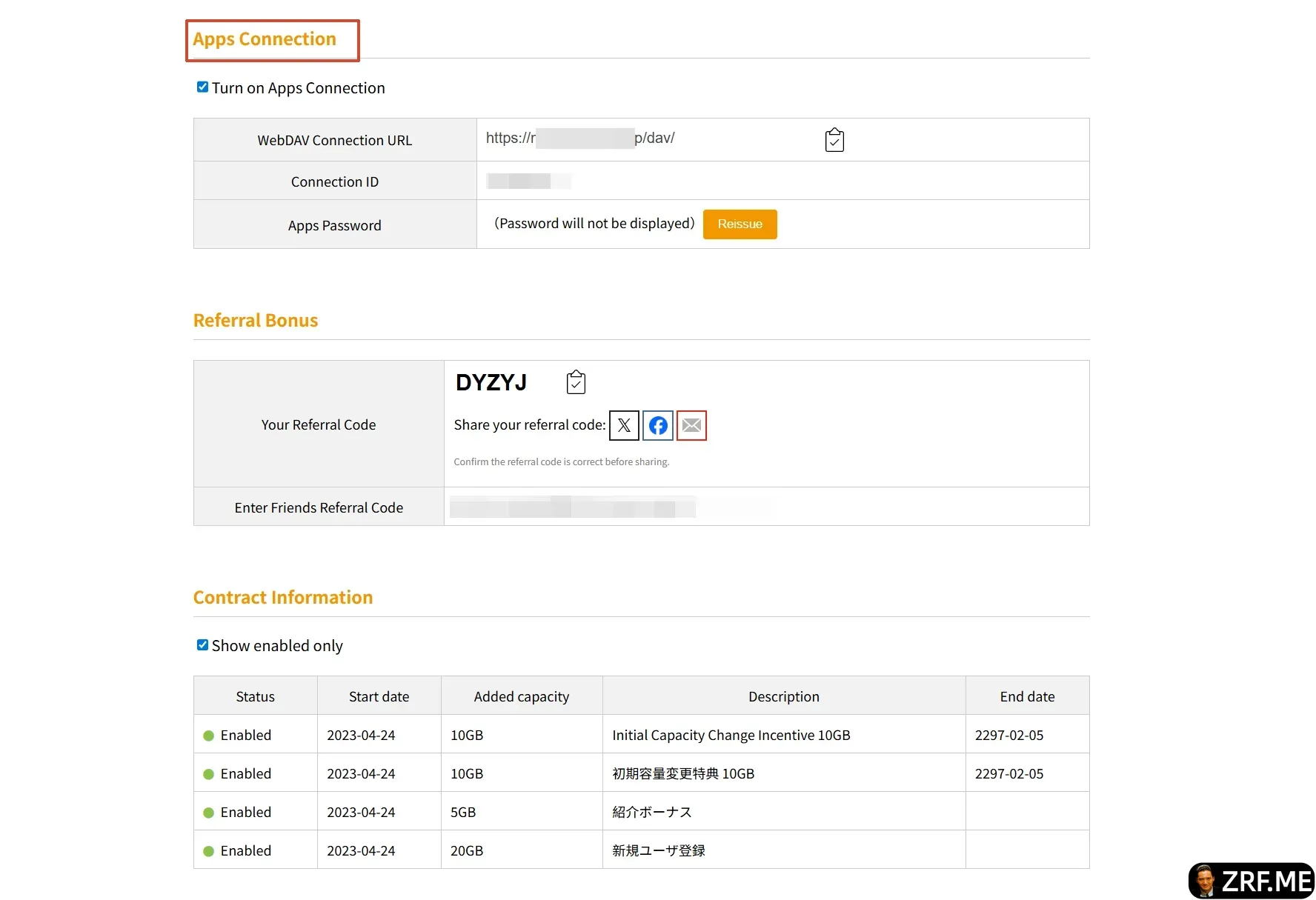1316x900 pixels.
Task: Click the 5GB added capacity cell
Action: point(522,812)
